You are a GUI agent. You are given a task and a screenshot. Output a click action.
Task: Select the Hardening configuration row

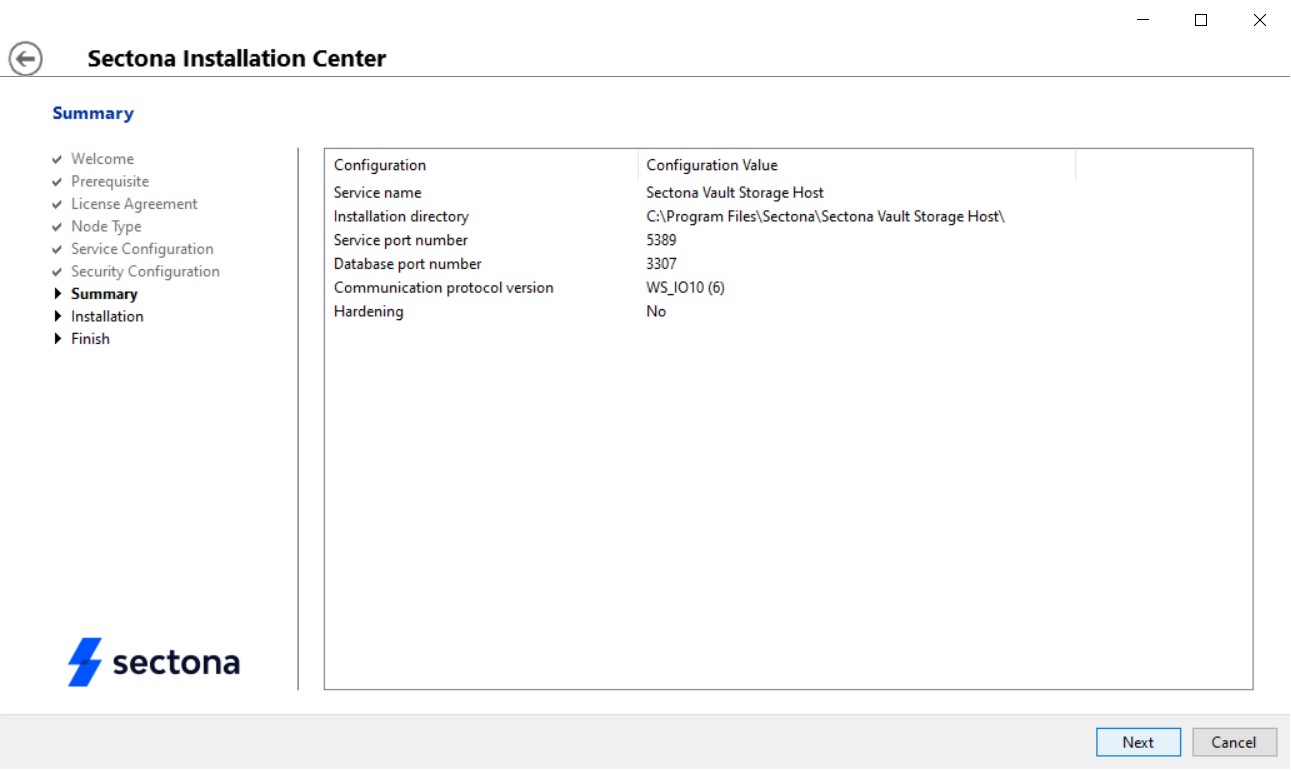(x=369, y=312)
